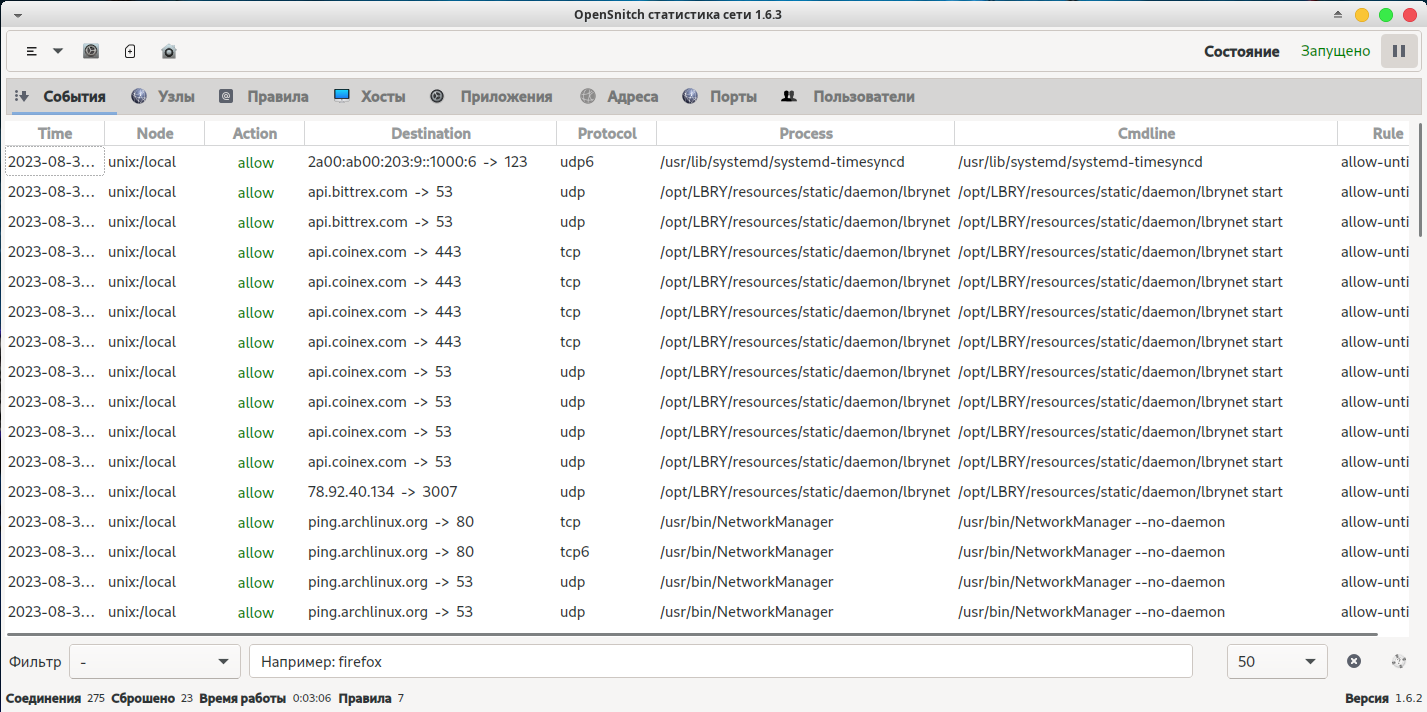The height and width of the screenshot is (712, 1427).
Task: Open the Хосты tab
Action: 370,97
